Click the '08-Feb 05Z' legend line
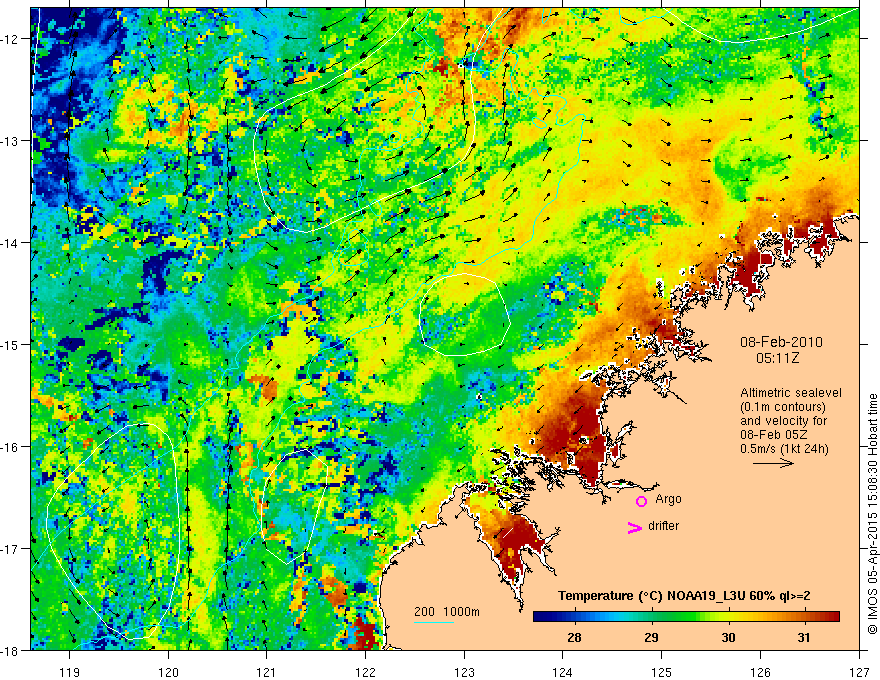The image size is (880, 680). click(774, 435)
